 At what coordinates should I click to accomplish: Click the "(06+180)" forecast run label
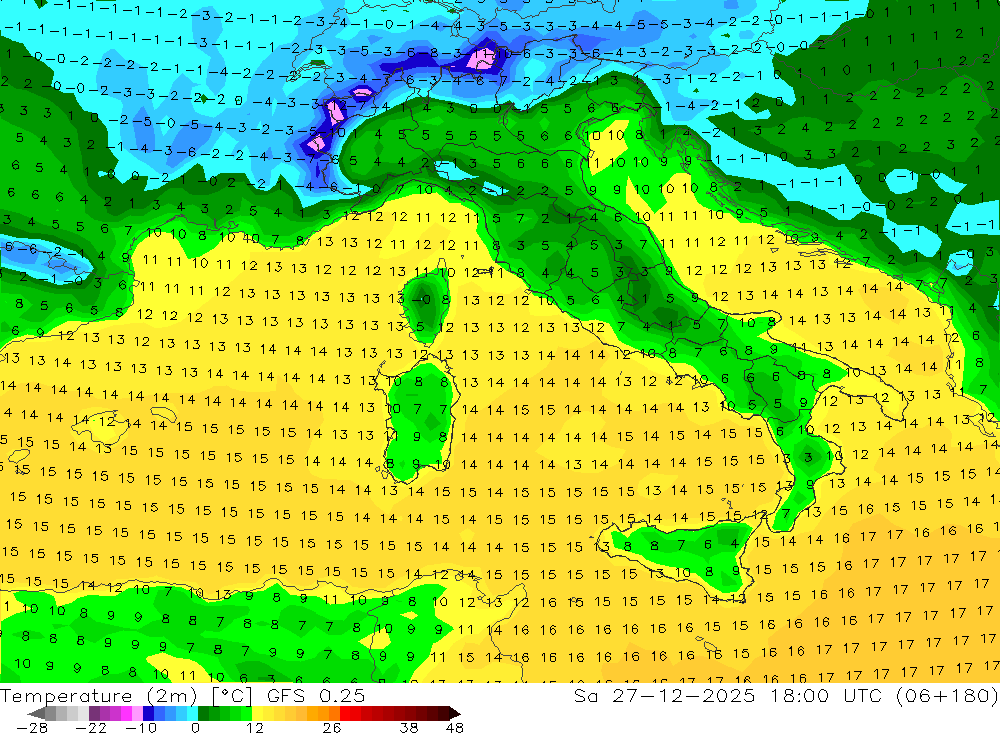[947, 695]
